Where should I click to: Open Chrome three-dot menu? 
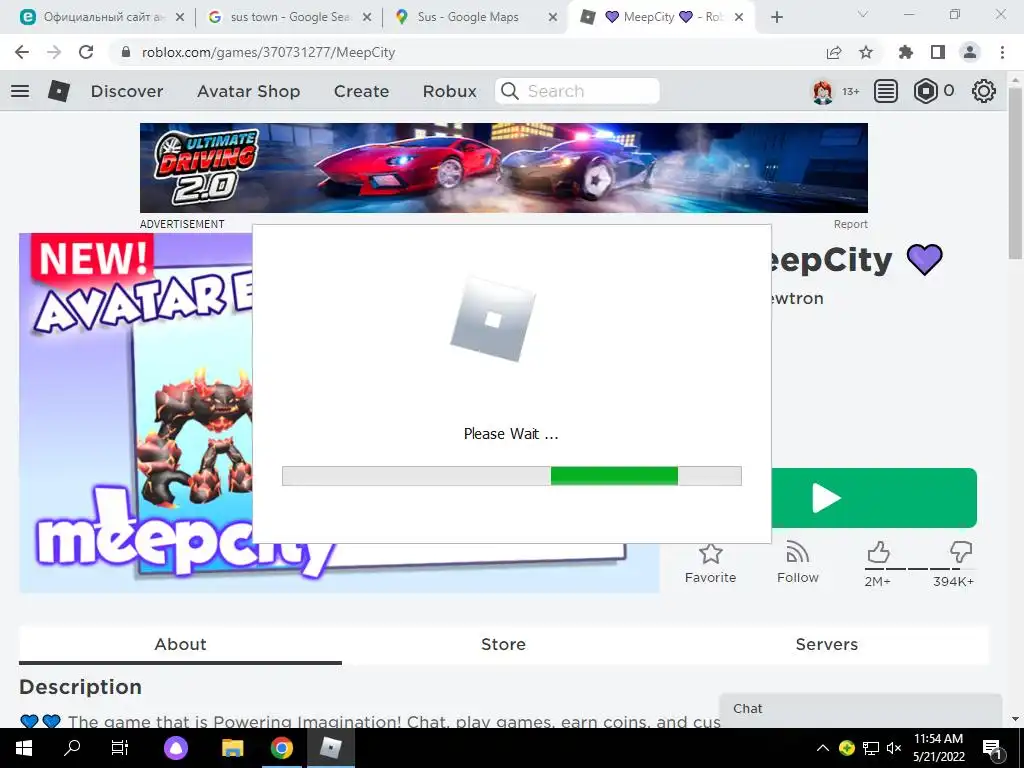1002,52
